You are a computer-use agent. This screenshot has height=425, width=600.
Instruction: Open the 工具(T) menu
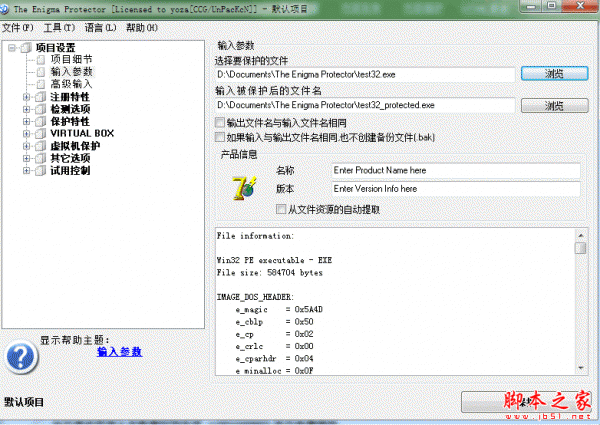tap(59, 28)
